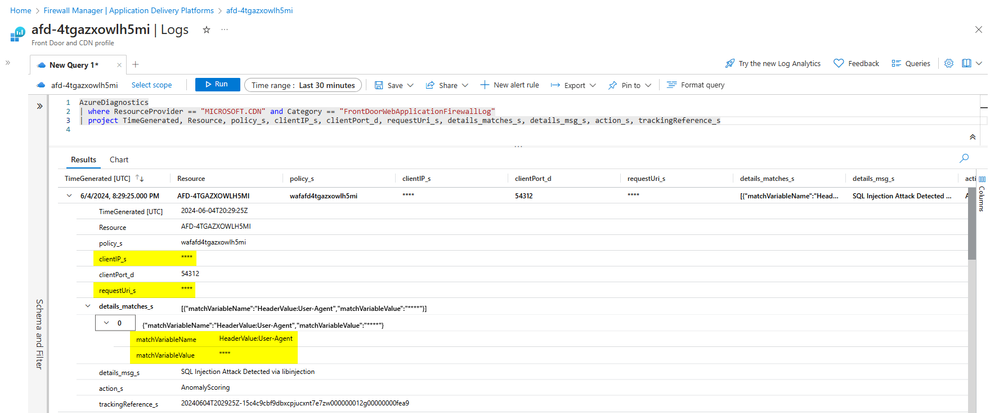The image size is (999, 413).
Task: Collapse the details_matches_s field
Action: click(x=88, y=307)
